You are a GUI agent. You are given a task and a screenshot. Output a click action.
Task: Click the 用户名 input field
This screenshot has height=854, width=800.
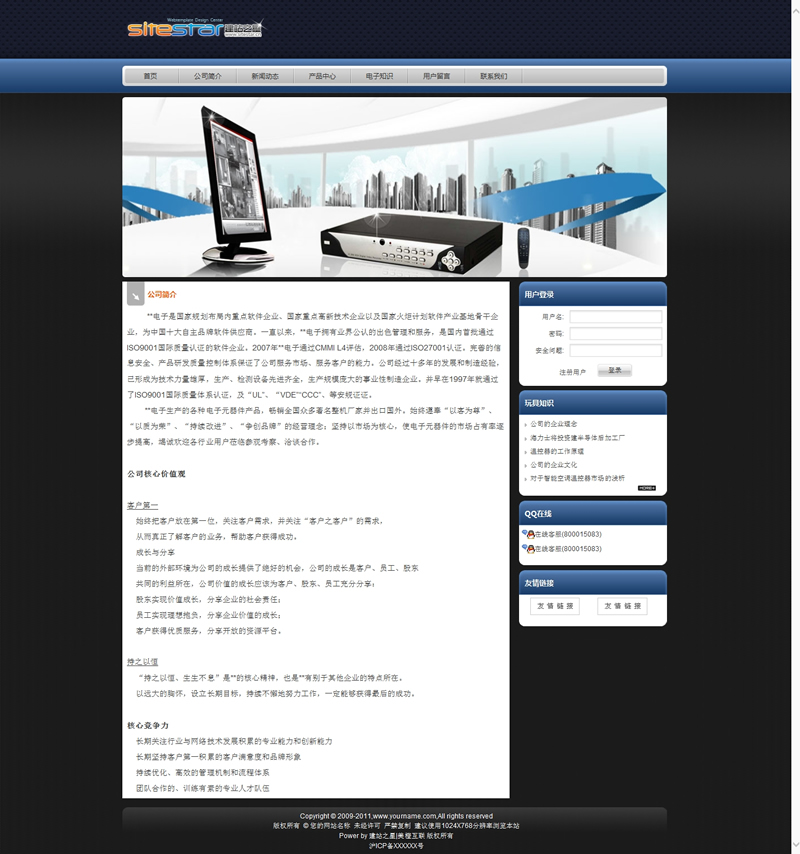615,317
